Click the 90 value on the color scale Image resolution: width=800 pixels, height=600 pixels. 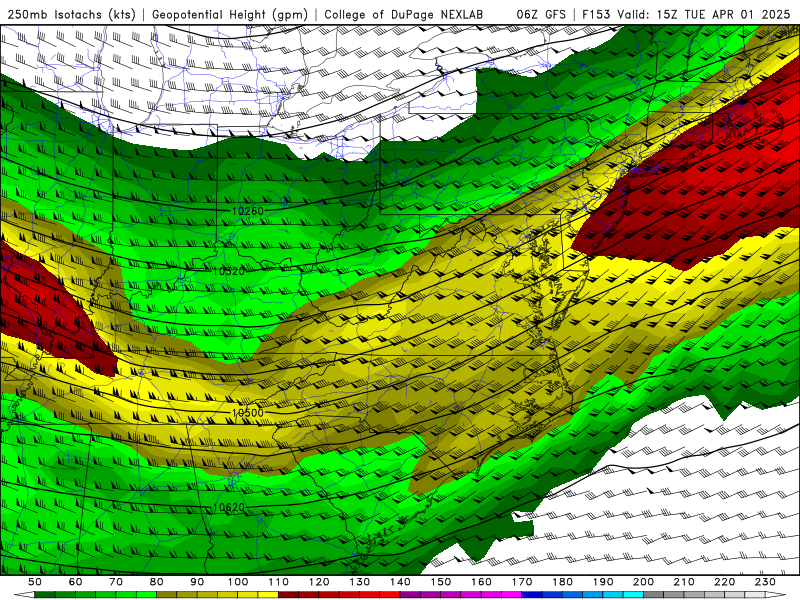[x=197, y=582]
